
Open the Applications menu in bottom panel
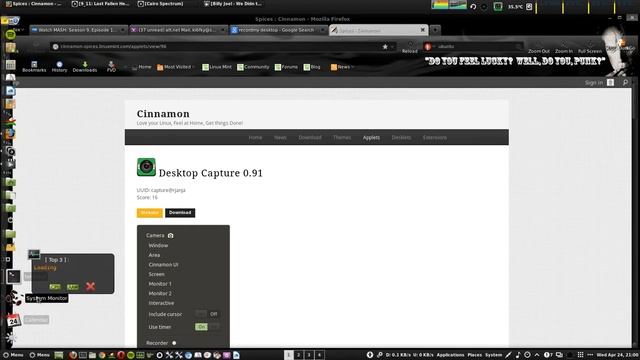pyautogui.click(x=450, y=355)
